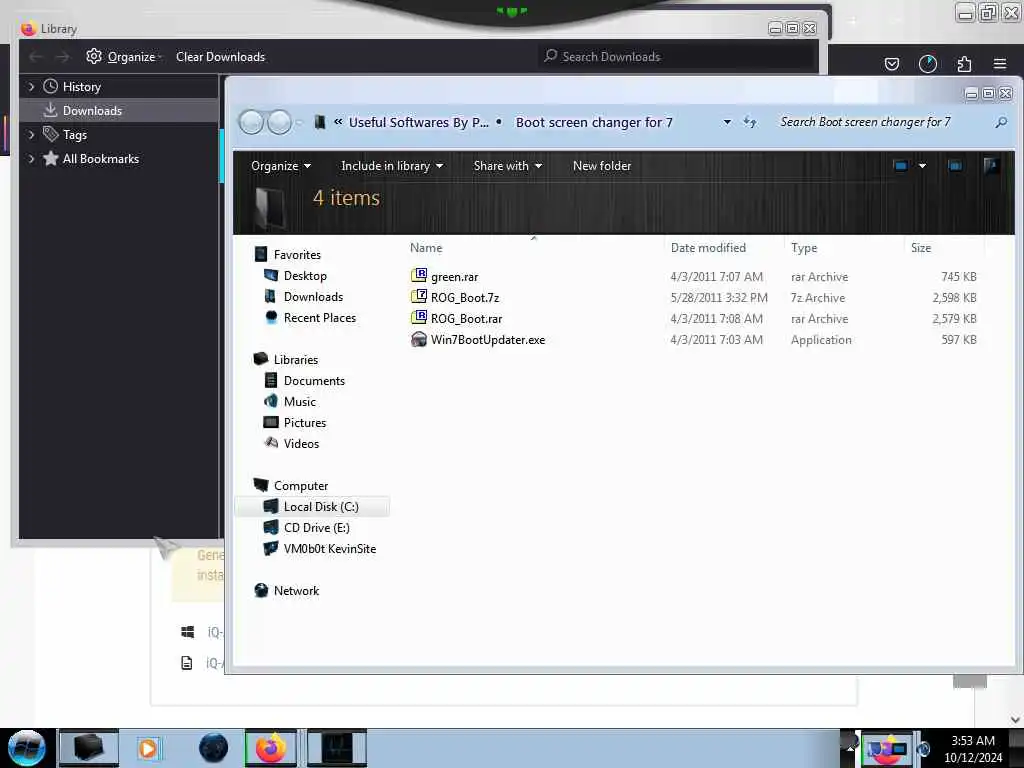
Task: Open the Firefox Pocket save icon
Action: 891,64
